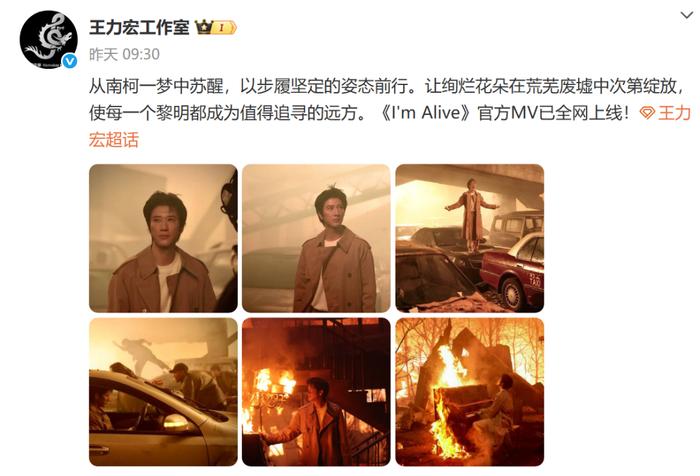Click the post text about I'm Alive MV
The image size is (700, 476).
point(389,113)
